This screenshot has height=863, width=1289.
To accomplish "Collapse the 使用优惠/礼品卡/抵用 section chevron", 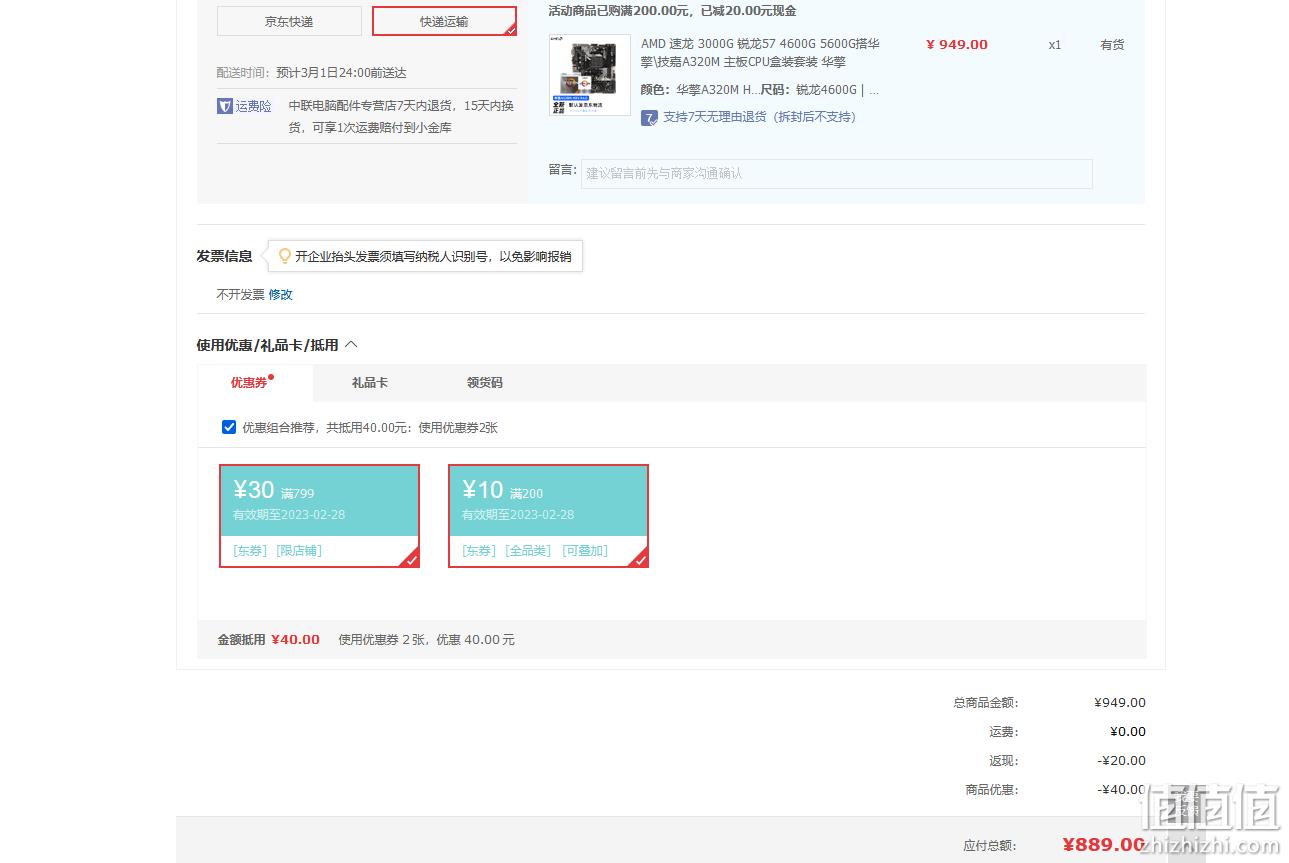I will [351, 345].
